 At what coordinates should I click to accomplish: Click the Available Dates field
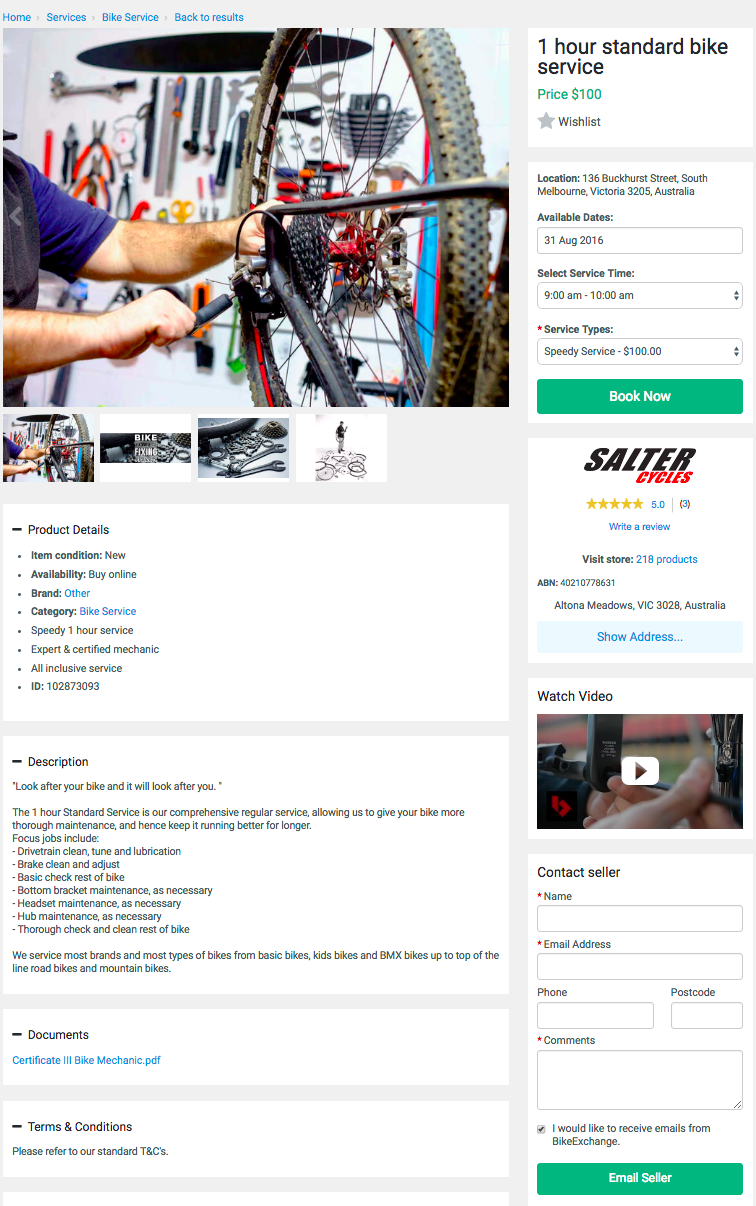[x=640, y=240]
